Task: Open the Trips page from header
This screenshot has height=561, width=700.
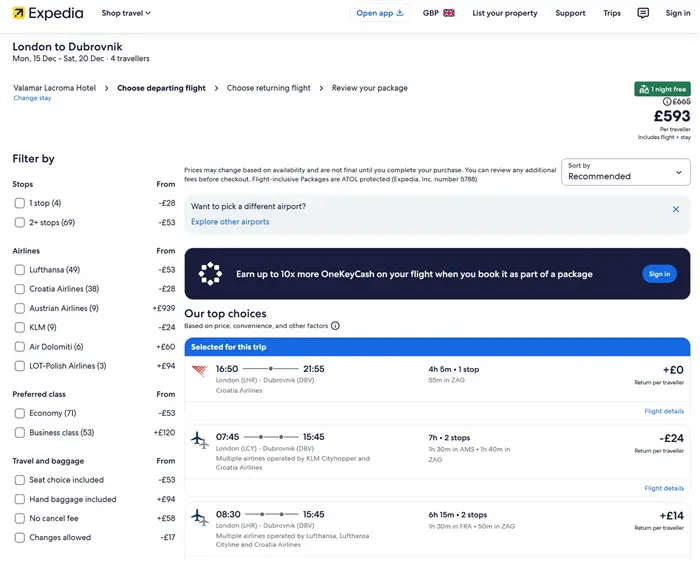Action: (x=611, y=13)
